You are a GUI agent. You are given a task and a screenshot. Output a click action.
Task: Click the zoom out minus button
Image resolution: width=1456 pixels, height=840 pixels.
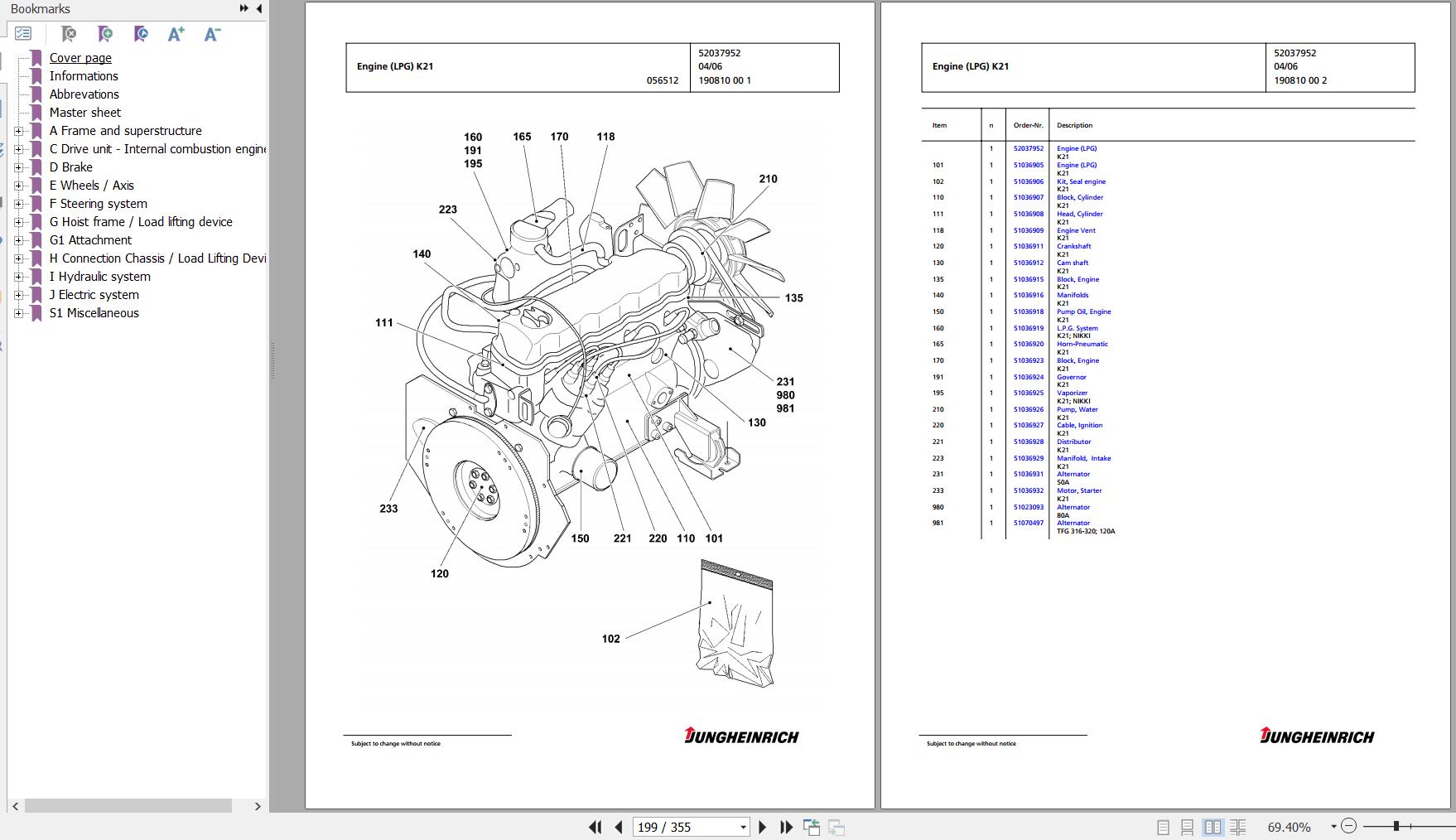[1348, 826]
